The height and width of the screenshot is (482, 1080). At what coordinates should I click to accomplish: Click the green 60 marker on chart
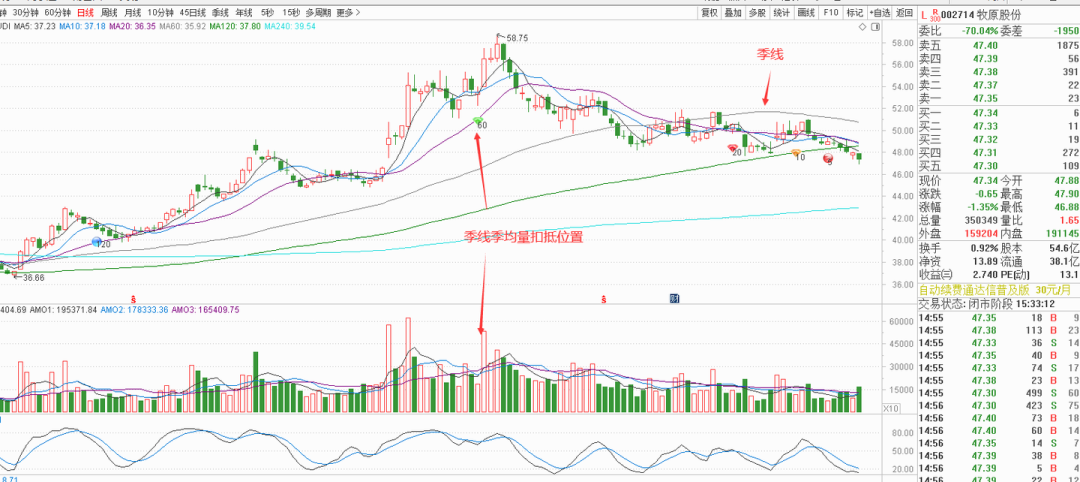(479, 123)
